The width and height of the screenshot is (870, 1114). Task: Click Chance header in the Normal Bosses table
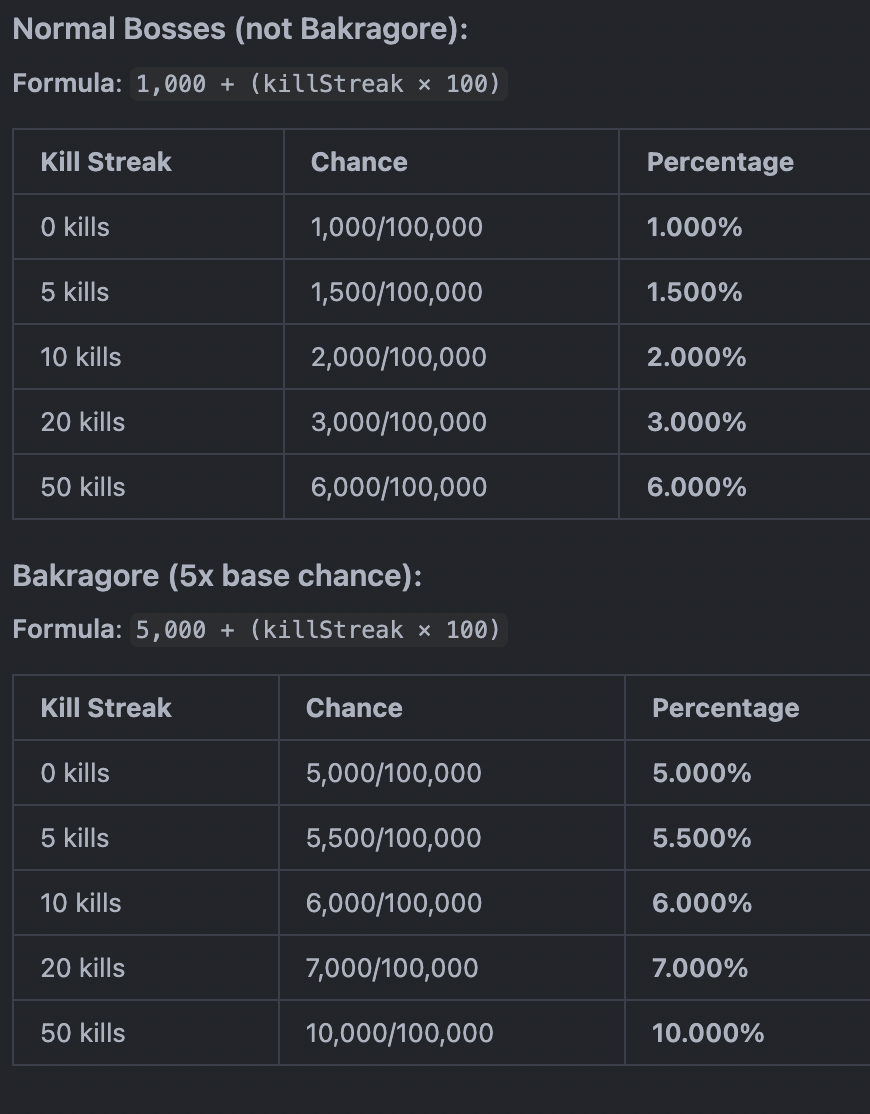click(x=359, y=162)
